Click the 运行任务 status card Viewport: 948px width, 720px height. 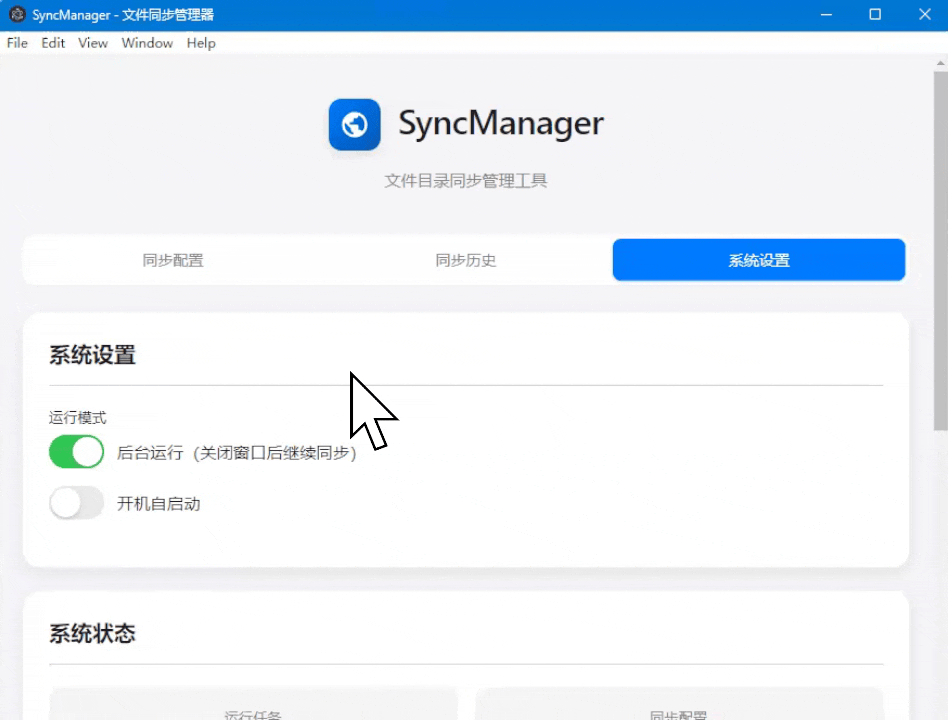click(253, 705)
